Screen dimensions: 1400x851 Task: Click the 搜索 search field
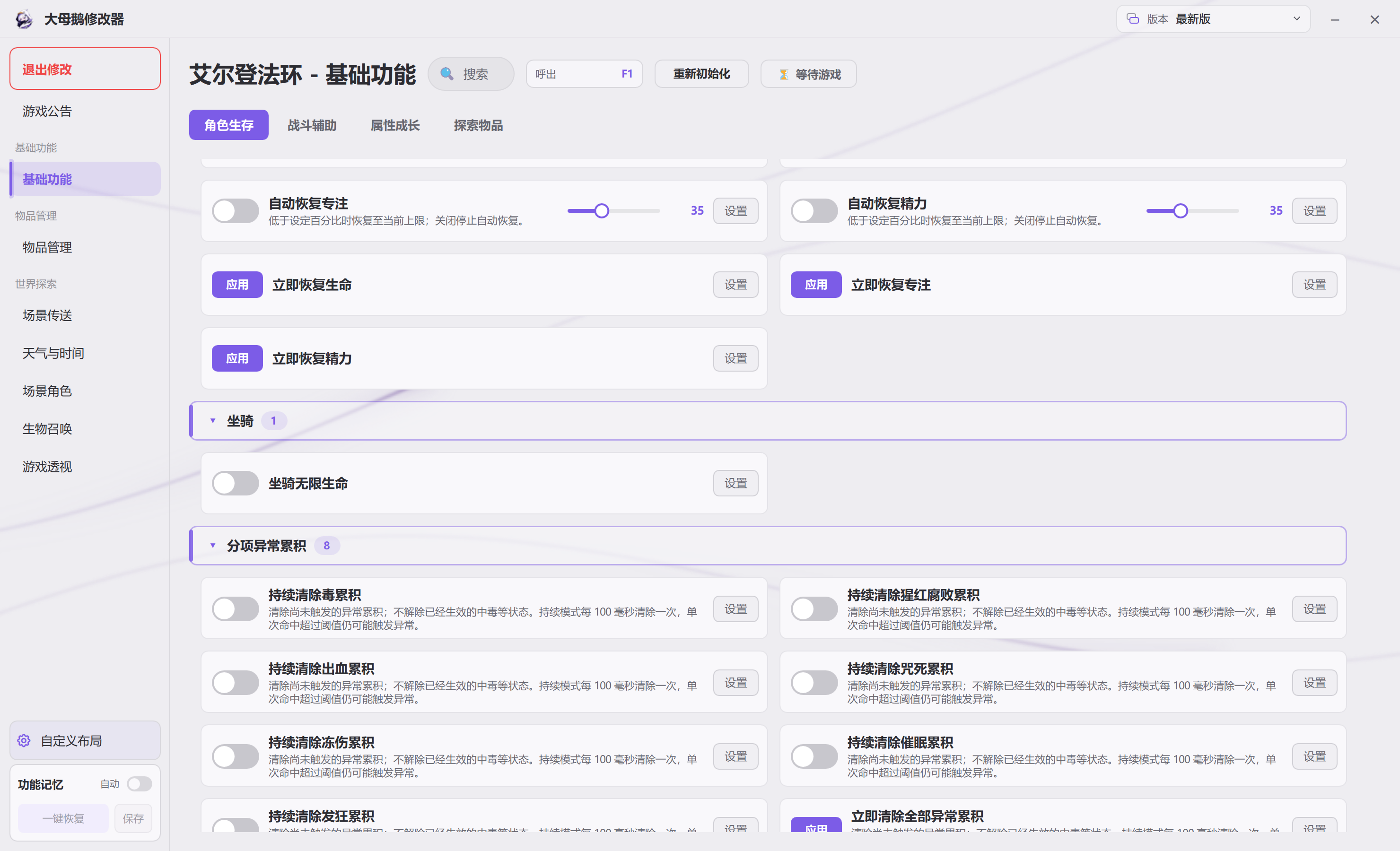click(471, 74)
